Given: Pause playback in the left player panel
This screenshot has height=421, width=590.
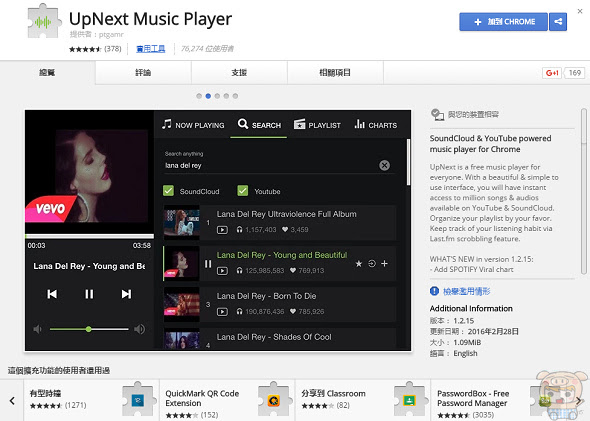Looking at the screenshot, I should pyautogui.click(x=89, y=294).
